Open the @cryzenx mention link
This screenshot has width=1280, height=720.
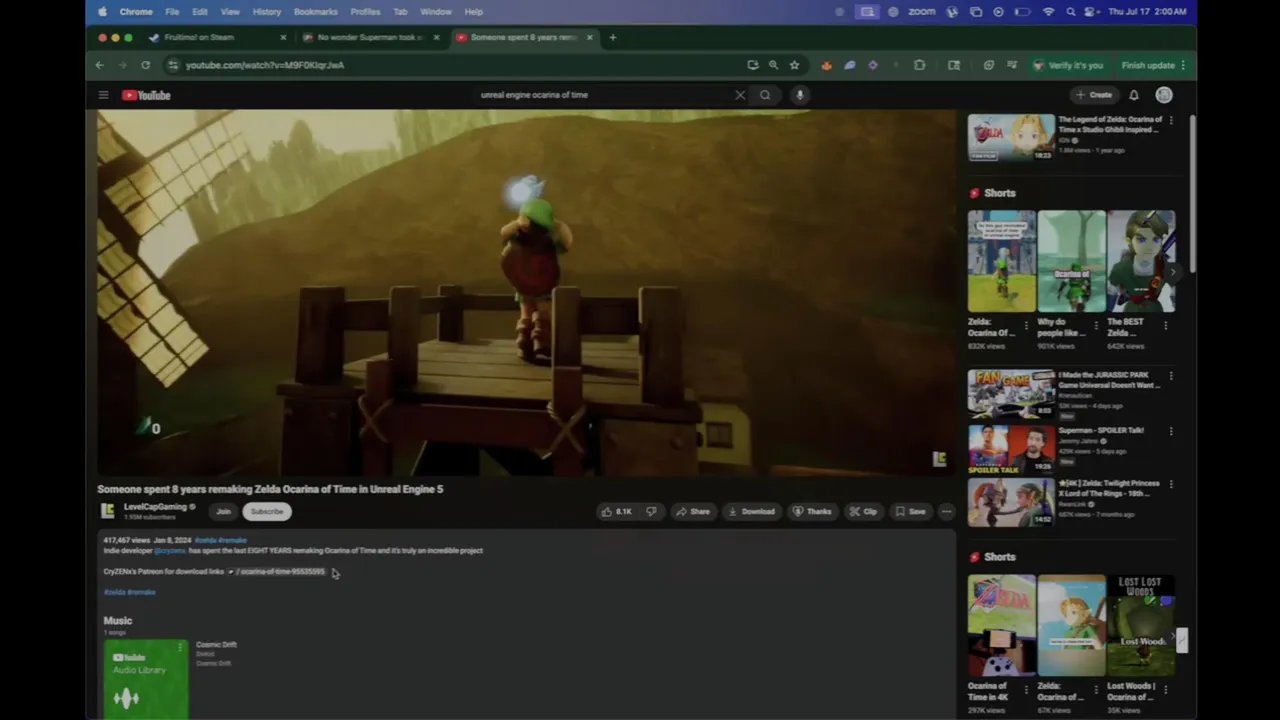click(170, 551)
